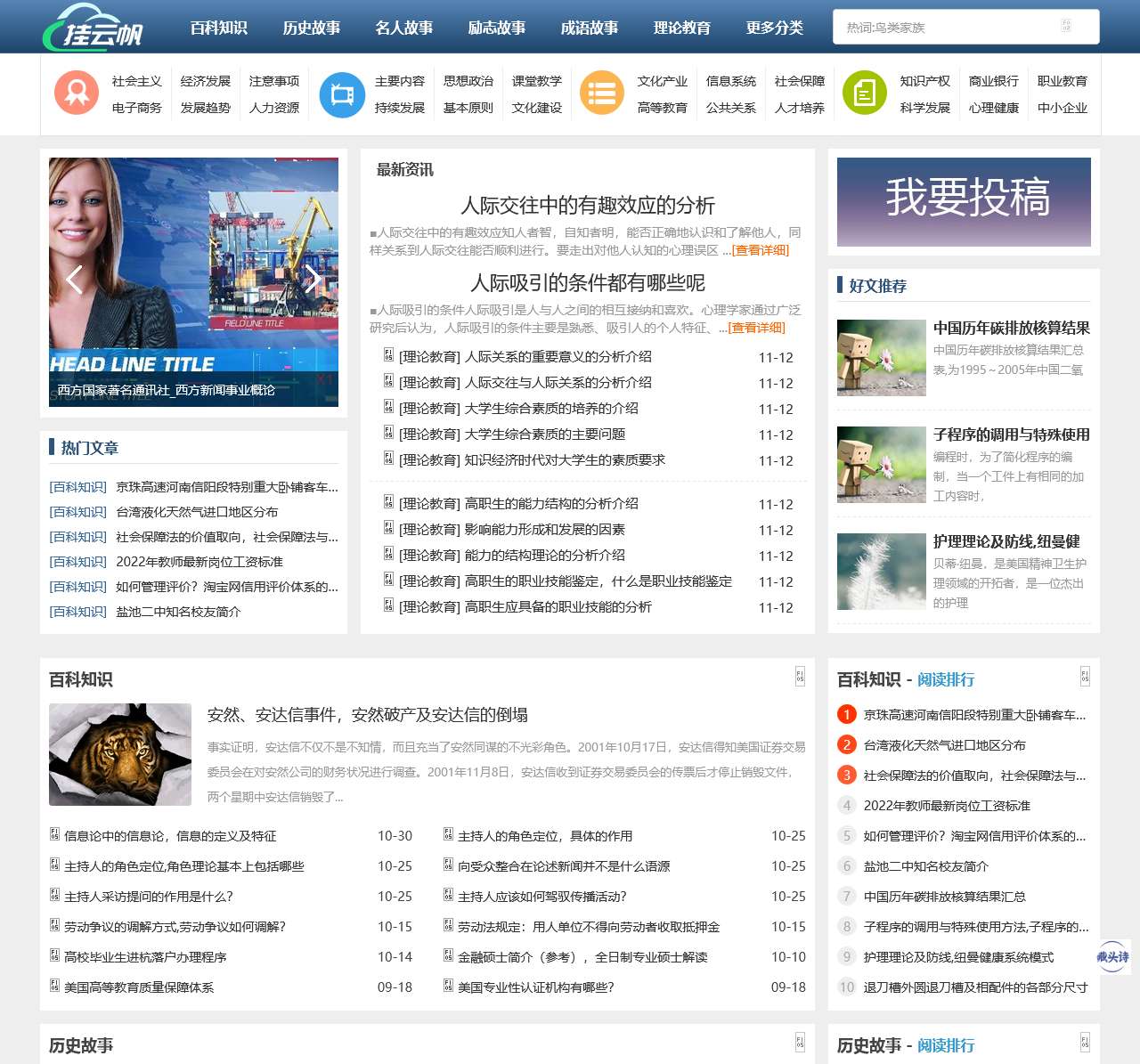Open the 名人故事 nav menu
1140x1064 pixels.
[404, 28]
